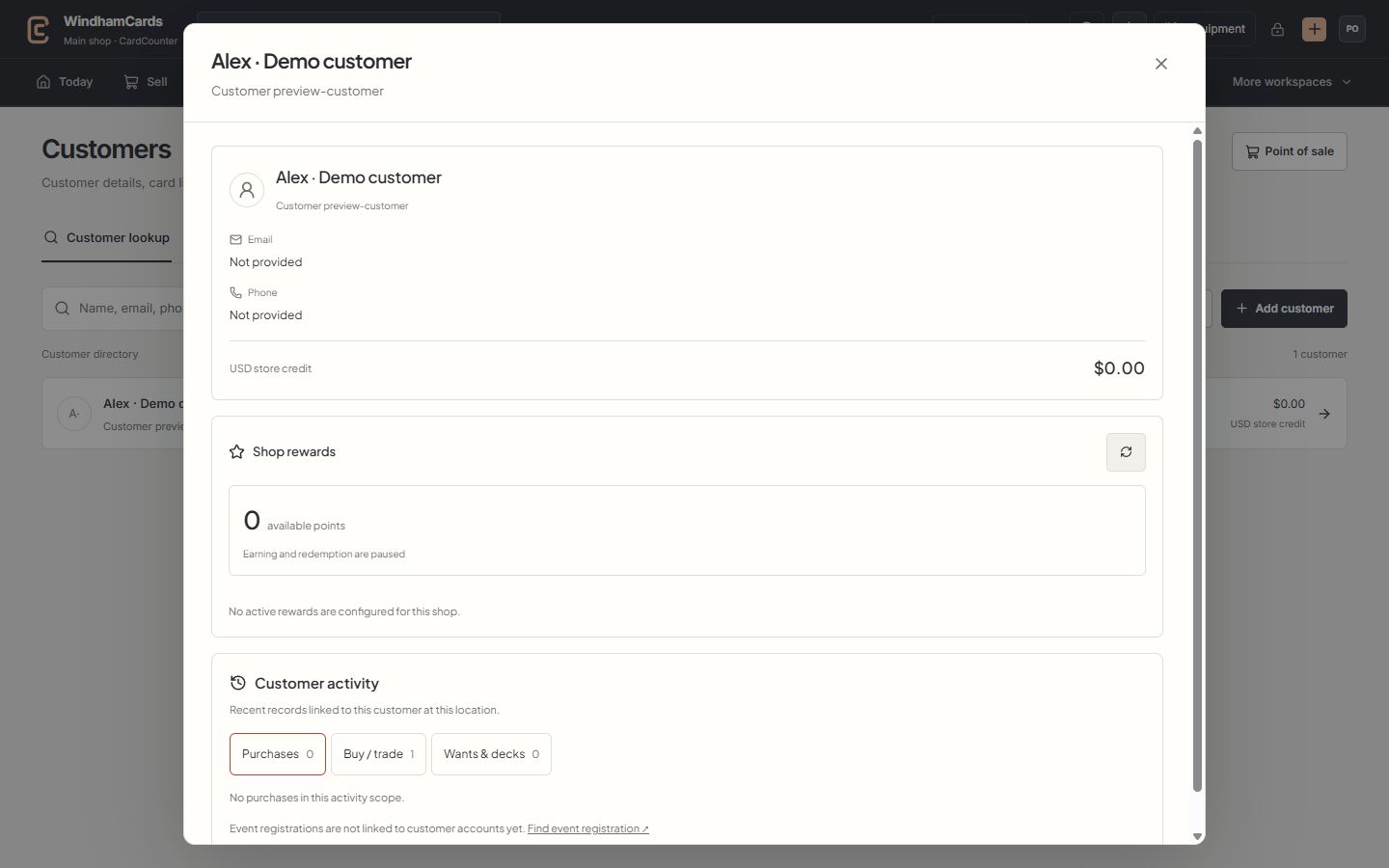Refresh the Shop rewards section

point(1126,452)
